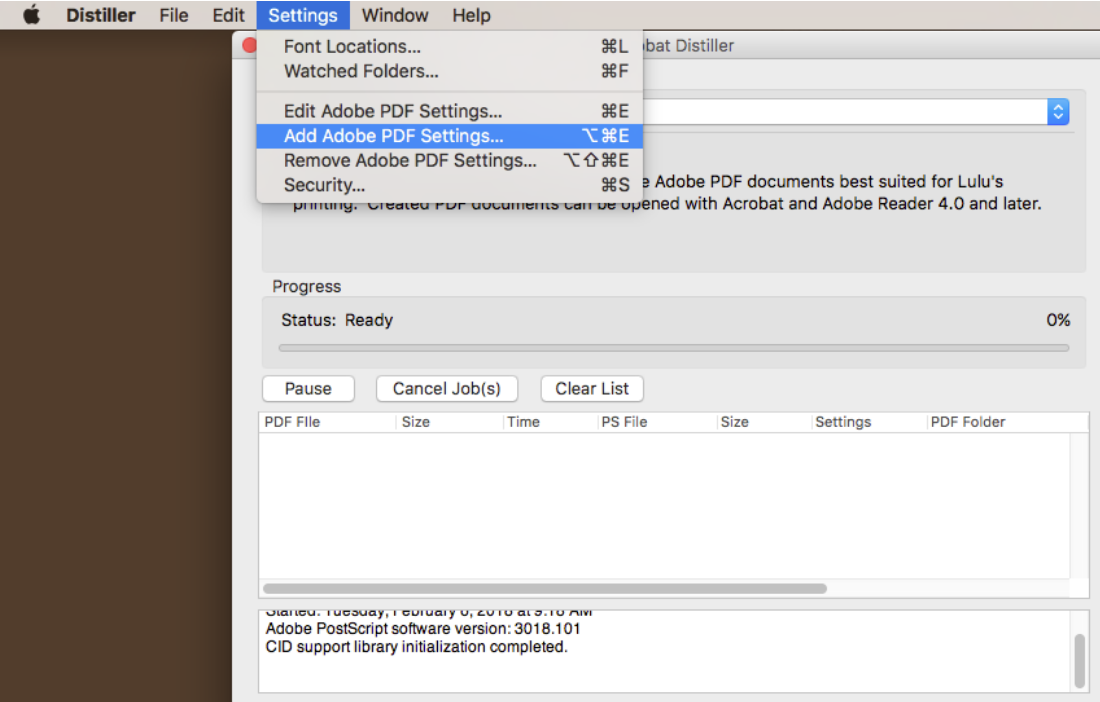
Task: Open the File menu
Action: pyautogui.click(x=173, y=15)
